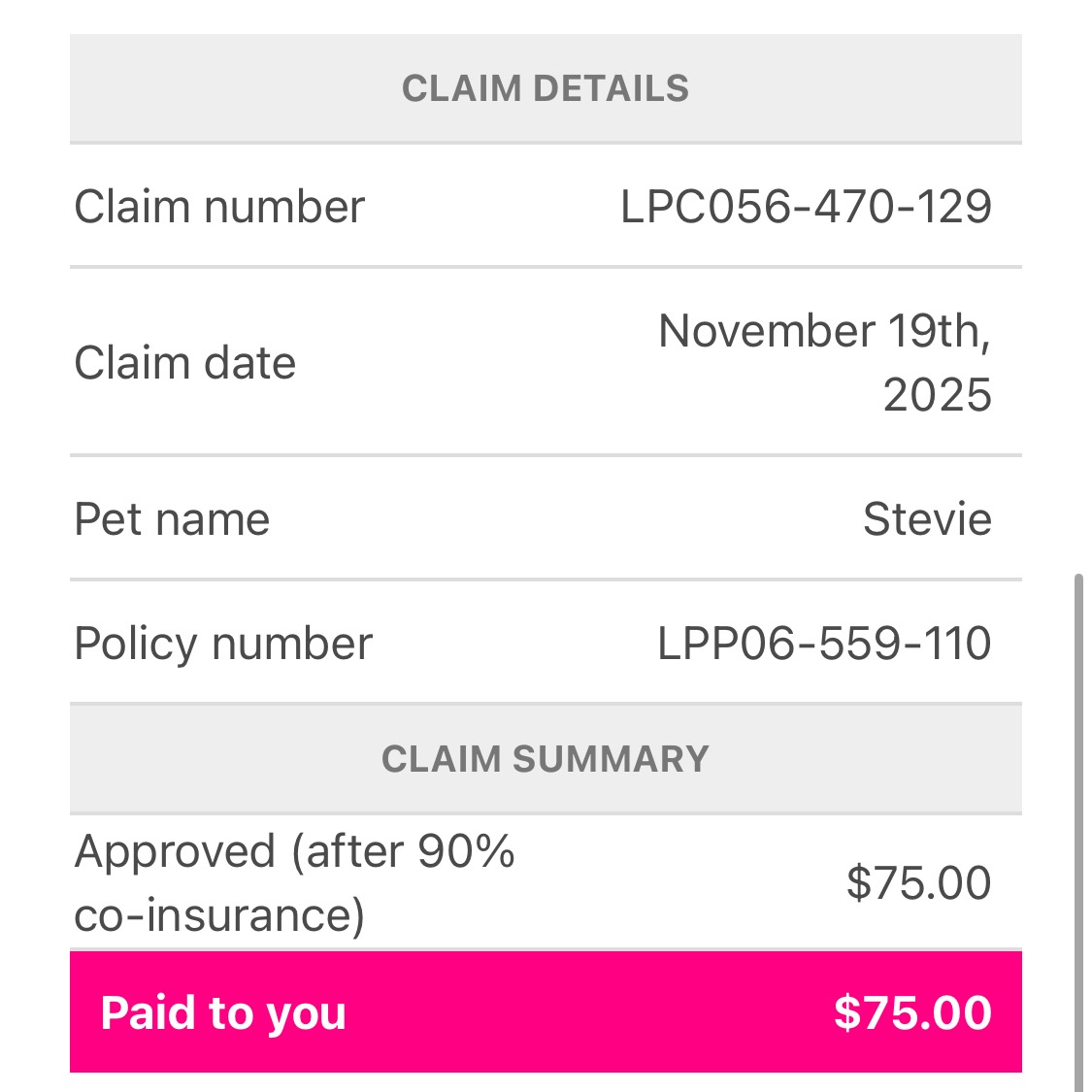Select the policy number LPP06-559-110

(824, 644)
